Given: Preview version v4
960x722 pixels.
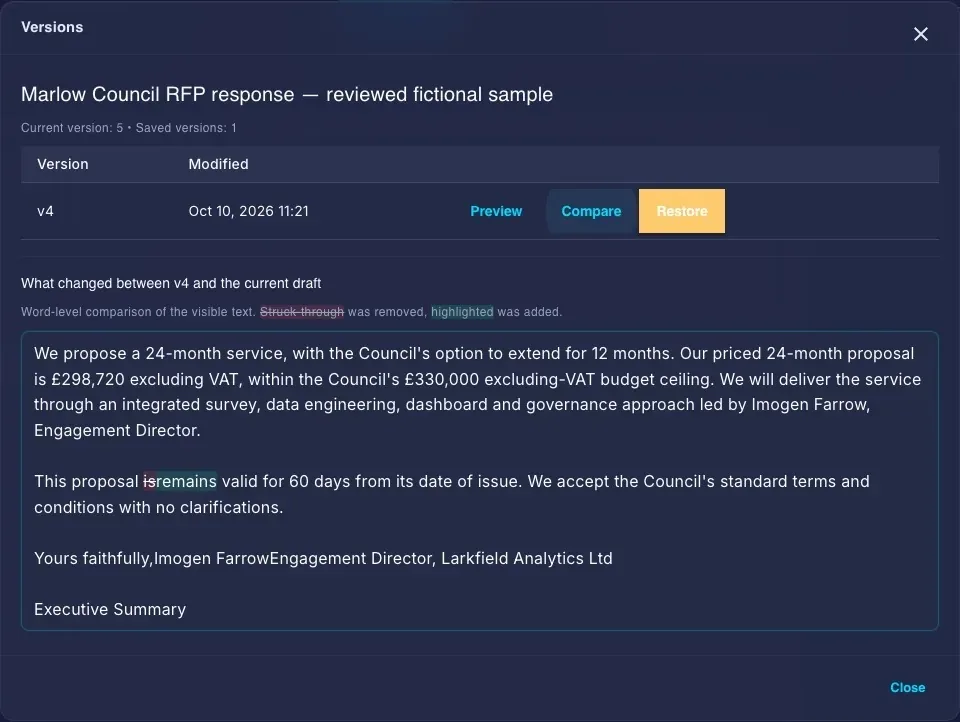Looking at the screenshot, I should (496, 211).
